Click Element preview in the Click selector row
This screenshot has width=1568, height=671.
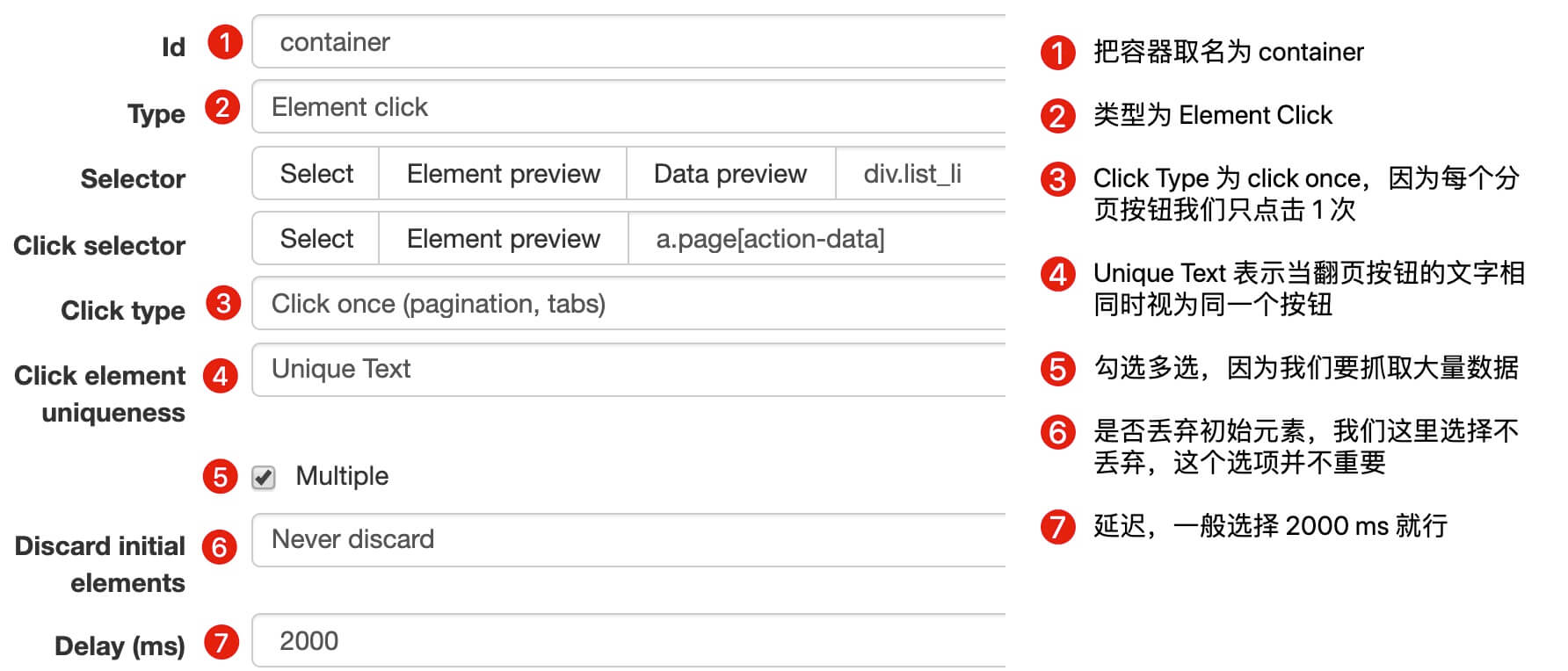point(504,238)
